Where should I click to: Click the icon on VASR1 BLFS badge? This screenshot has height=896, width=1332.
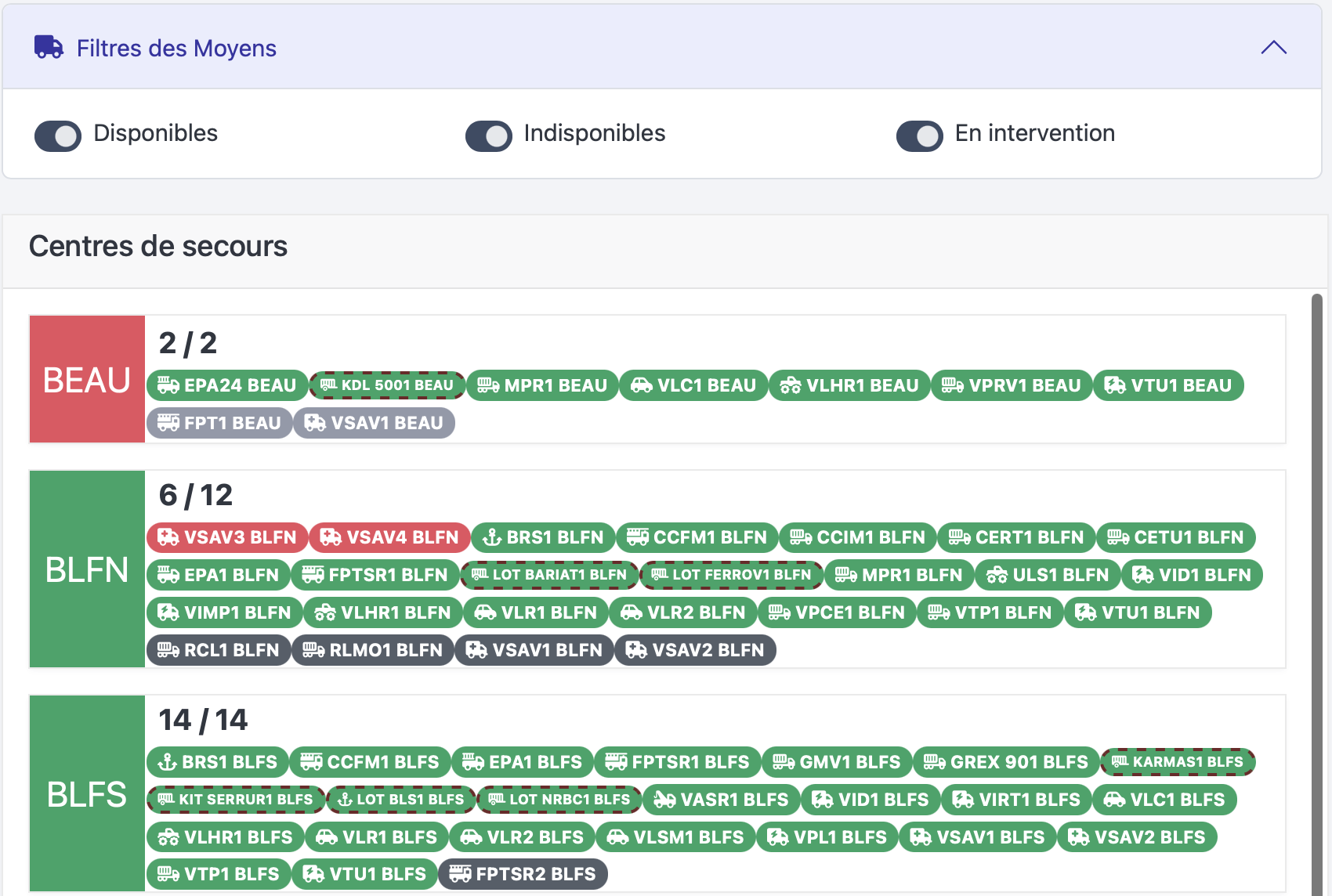tap(664, 800)
